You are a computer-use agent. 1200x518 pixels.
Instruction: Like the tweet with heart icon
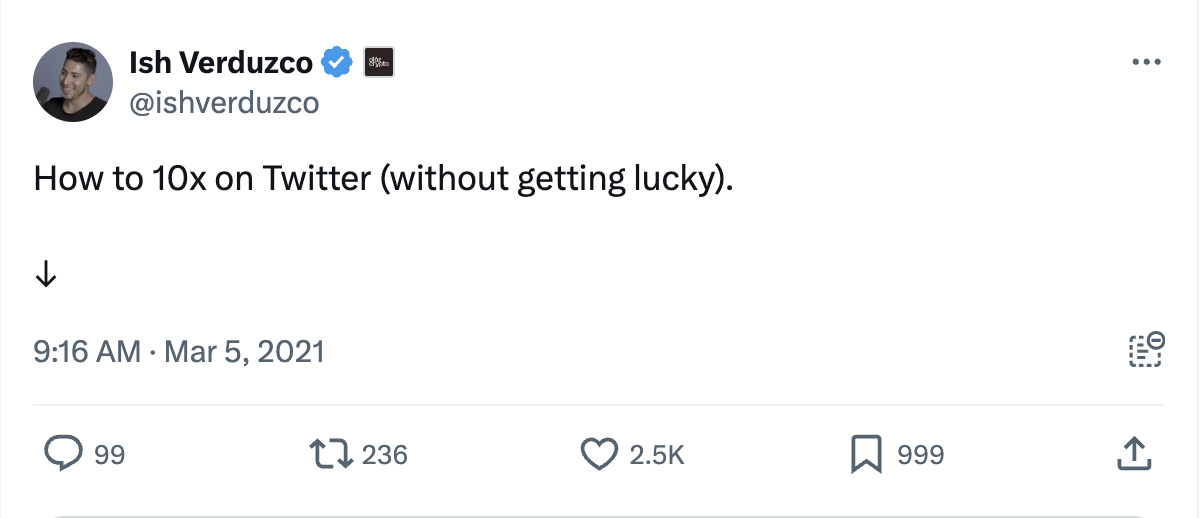click(600, 455)
